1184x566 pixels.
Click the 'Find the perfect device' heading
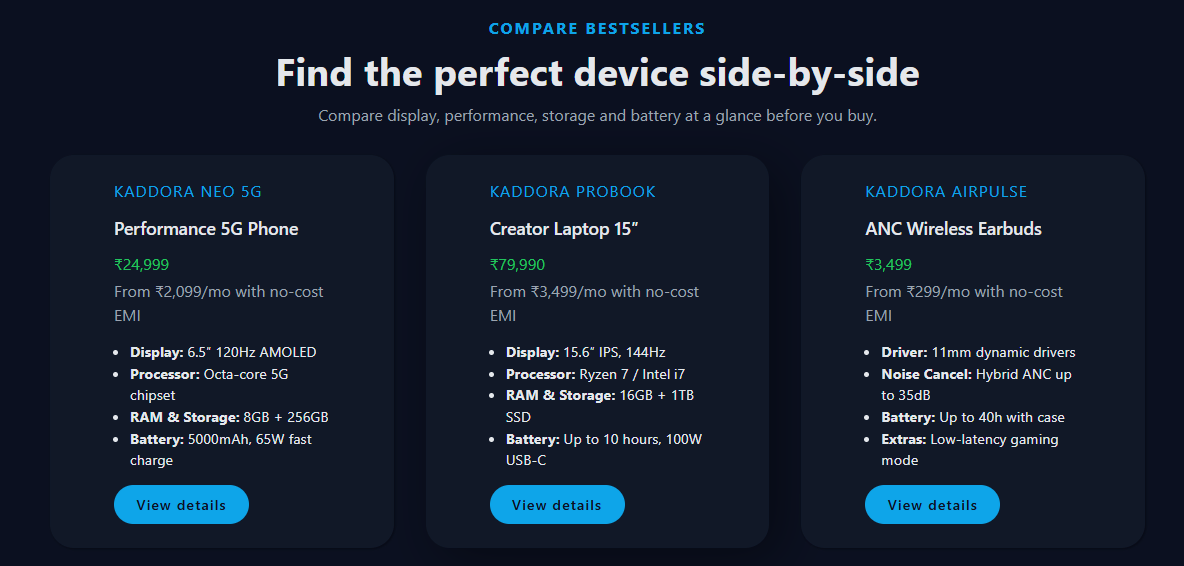click(597, 74)
